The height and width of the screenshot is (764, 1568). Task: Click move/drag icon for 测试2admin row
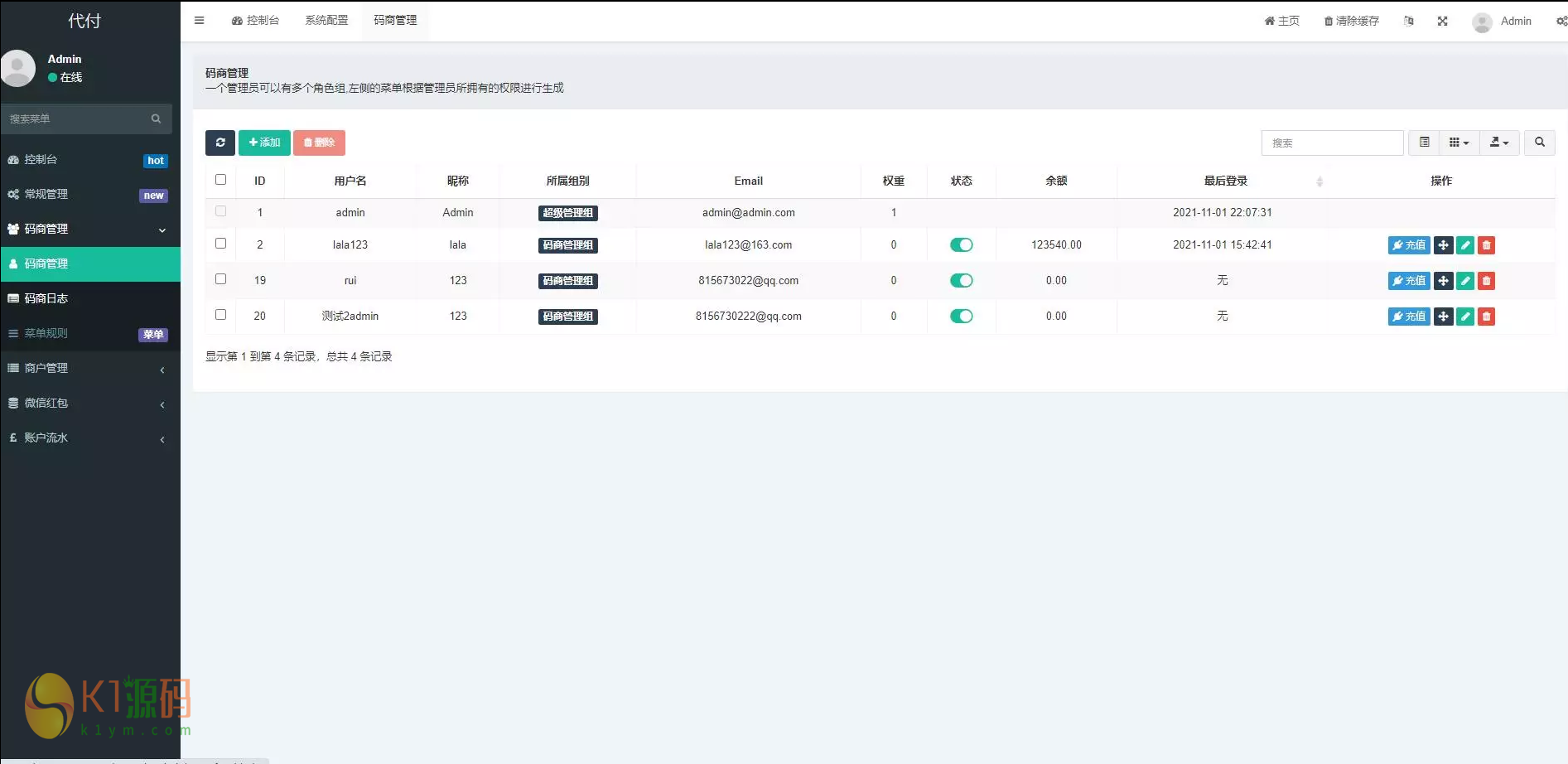point(1443,317)
